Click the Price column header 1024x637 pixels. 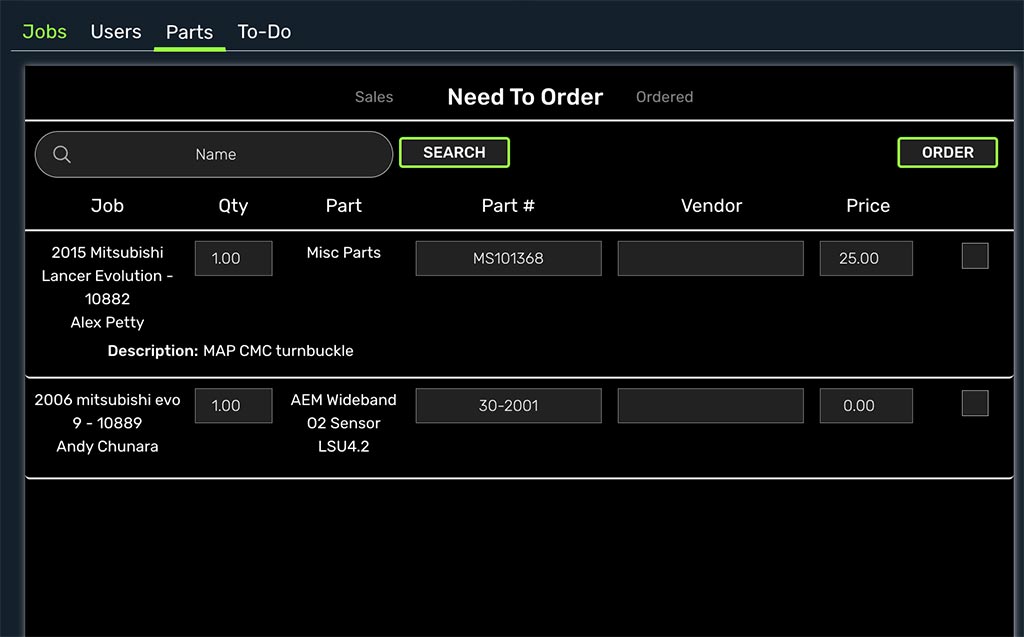868,206
